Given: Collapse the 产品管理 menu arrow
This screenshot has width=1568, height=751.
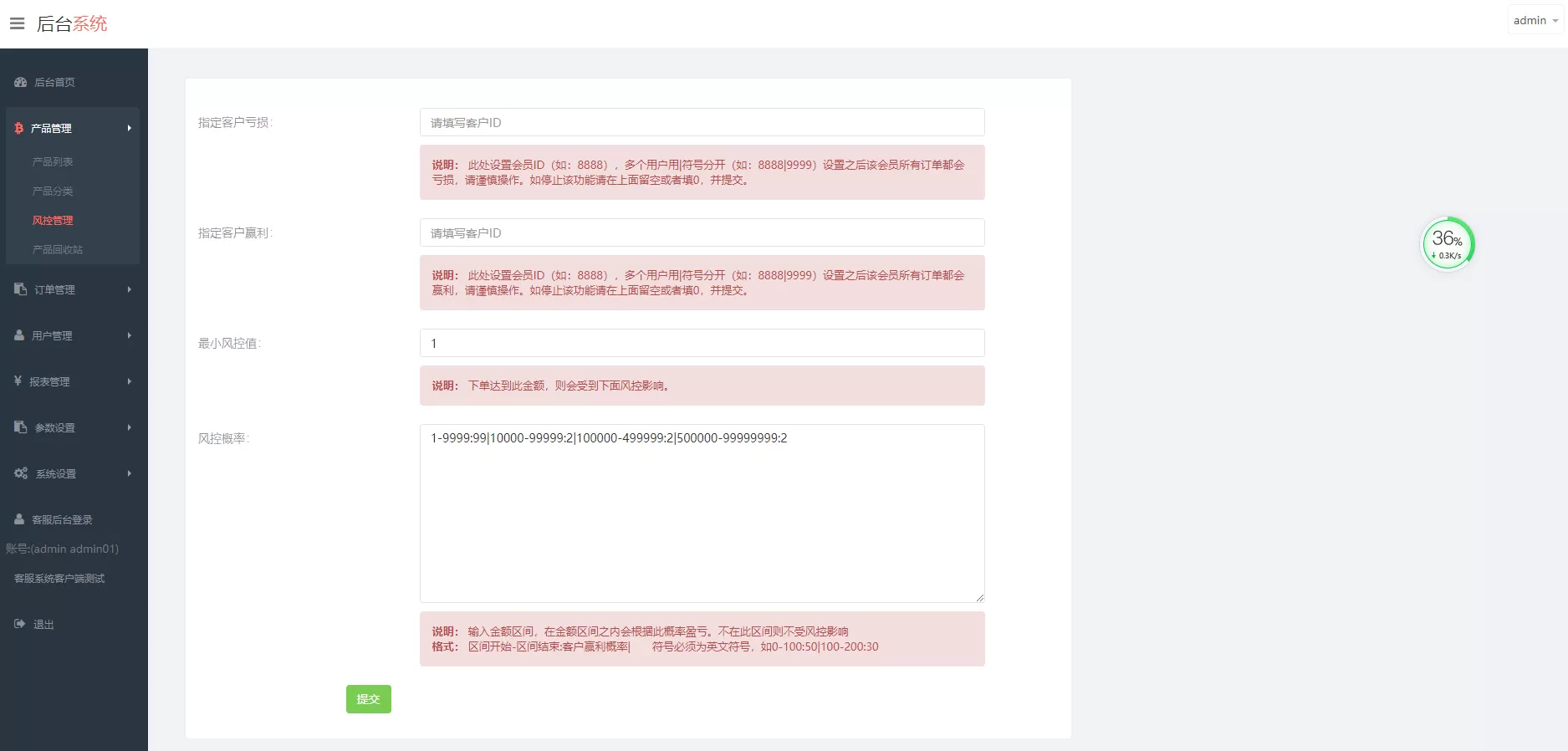Looking at the screenshot, I should coord(130,128).
